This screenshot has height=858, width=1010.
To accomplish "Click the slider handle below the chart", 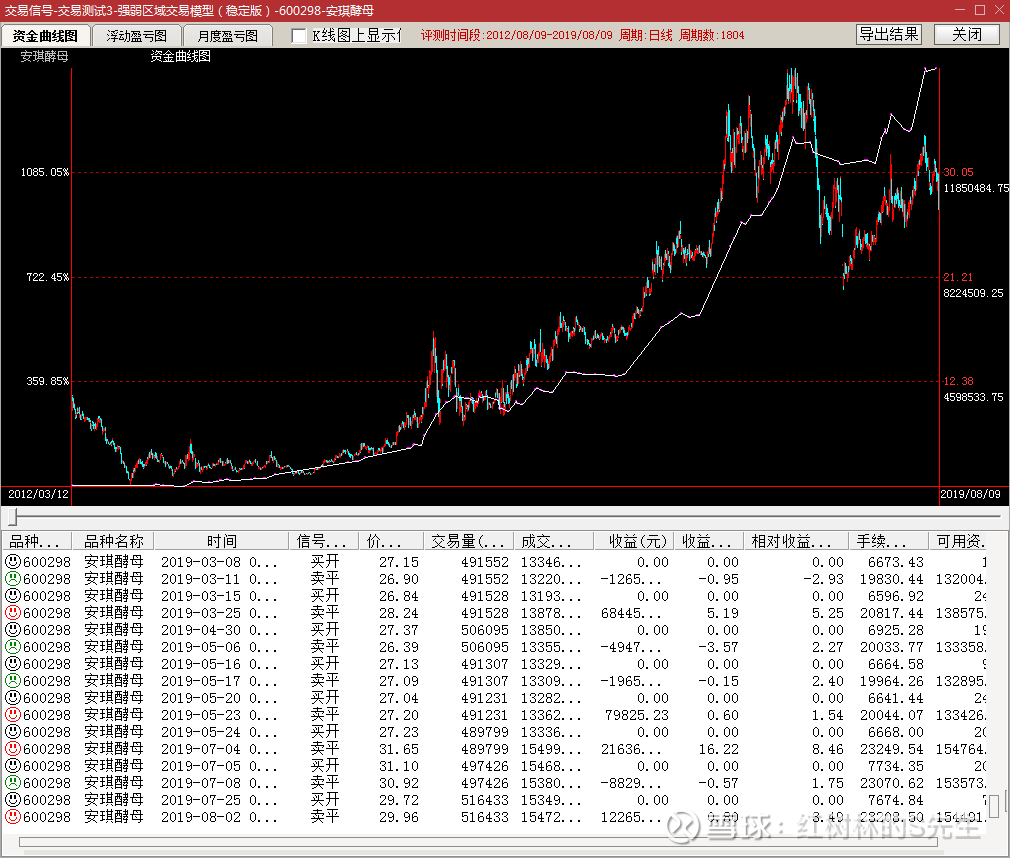I will (13, 517).
